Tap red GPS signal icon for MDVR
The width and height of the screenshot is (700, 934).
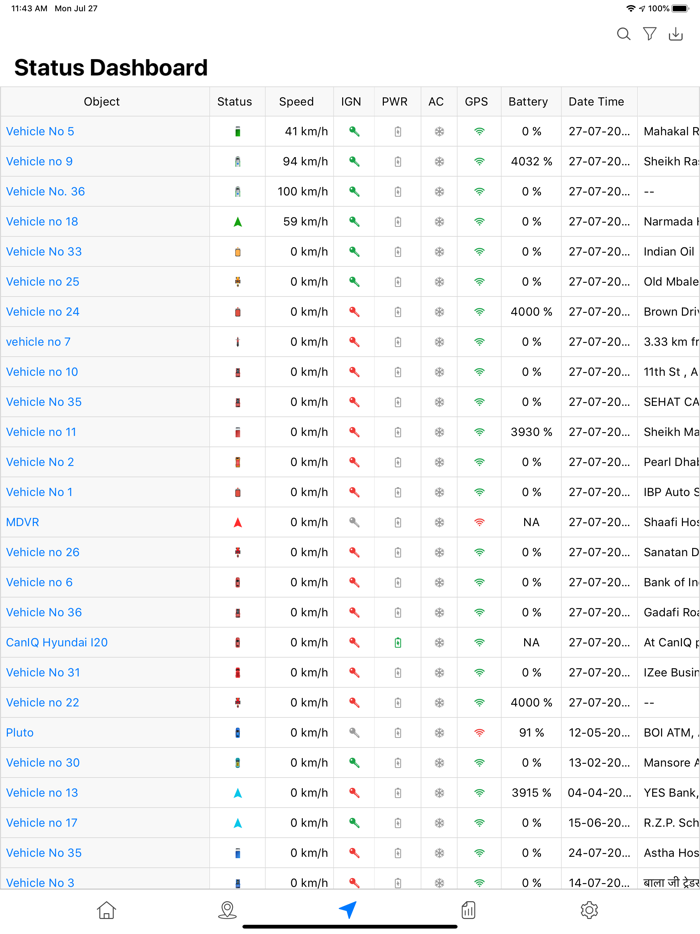(479, 522)
